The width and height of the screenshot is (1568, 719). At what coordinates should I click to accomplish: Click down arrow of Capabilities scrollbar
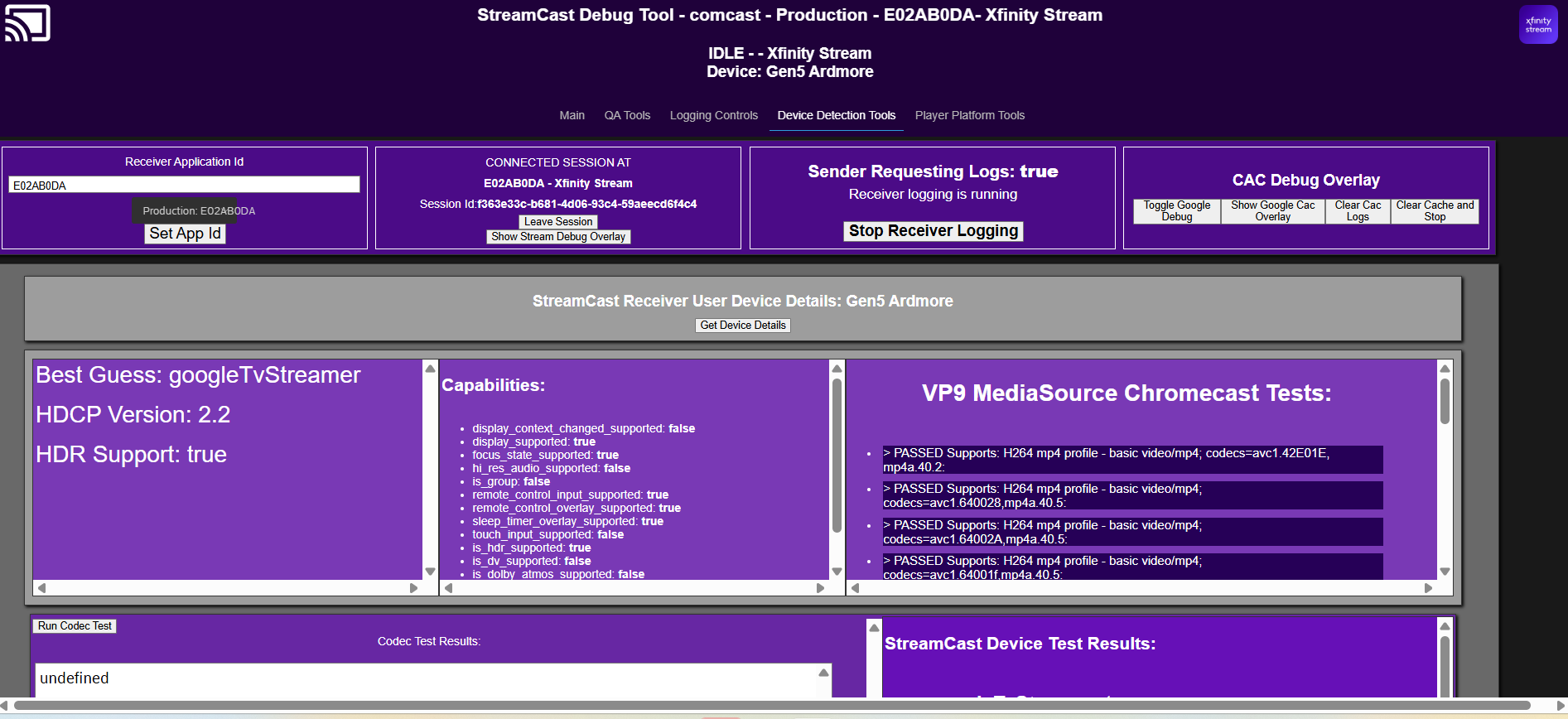pyautogui.click(x=837, y=572)
